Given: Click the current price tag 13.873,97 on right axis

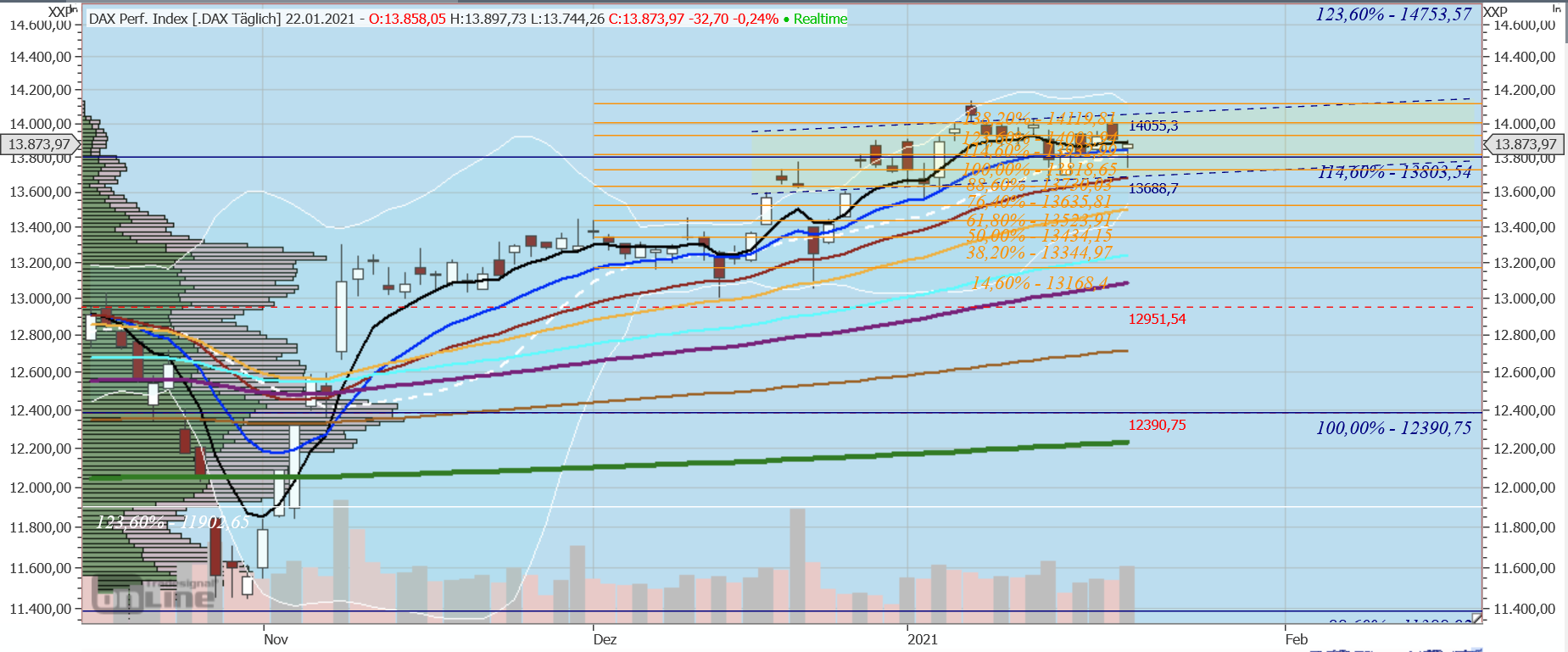Looking at the screenshot, I should 1525,144.
